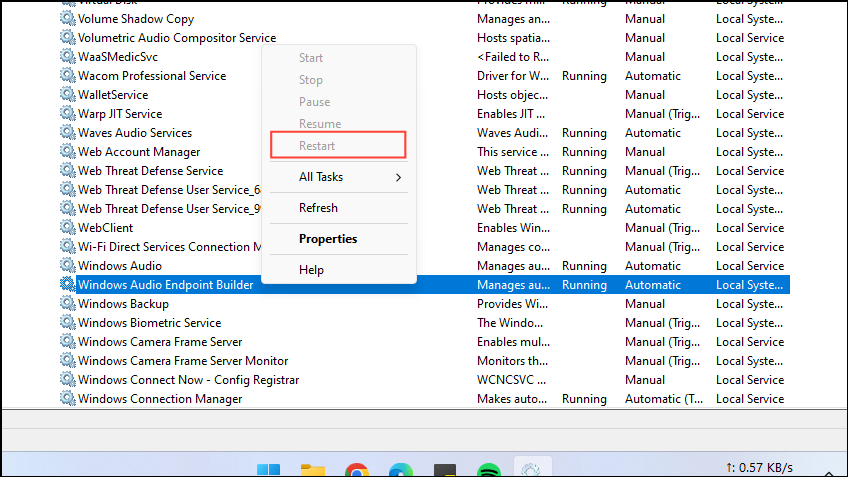Click the gear icon beside WebClient

(67, 228)
